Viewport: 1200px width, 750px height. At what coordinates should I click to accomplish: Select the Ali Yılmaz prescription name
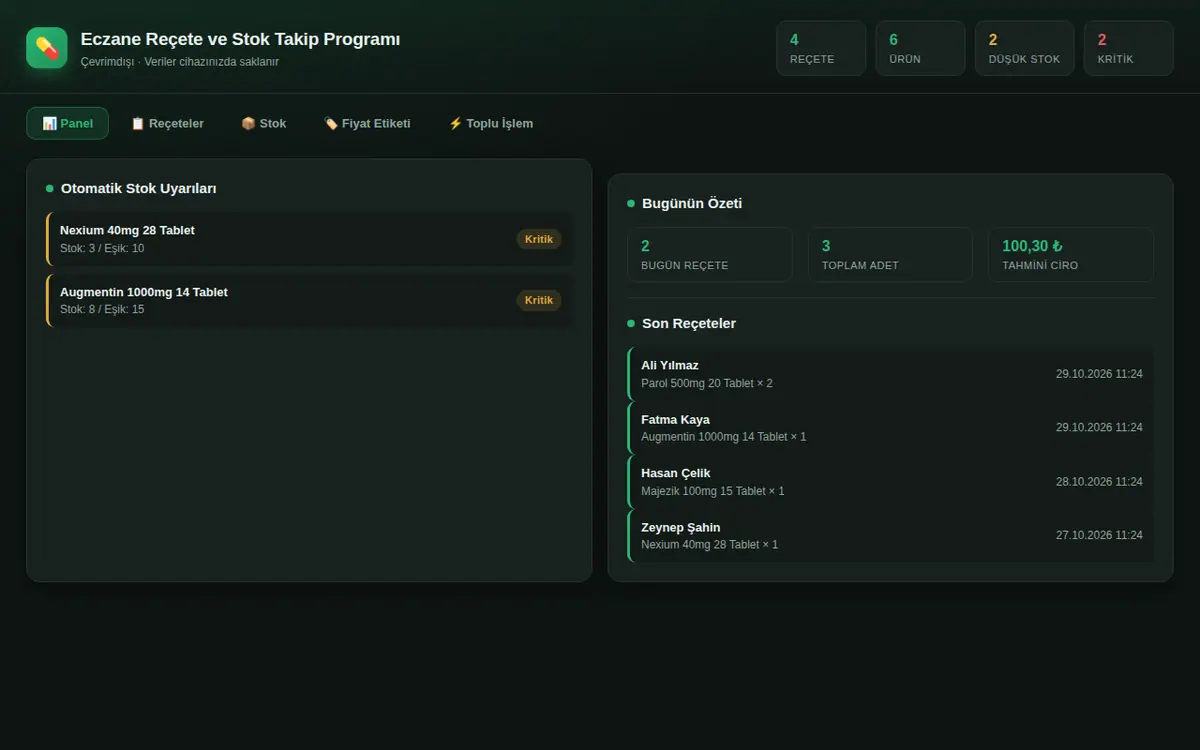(x=670, y=365)
